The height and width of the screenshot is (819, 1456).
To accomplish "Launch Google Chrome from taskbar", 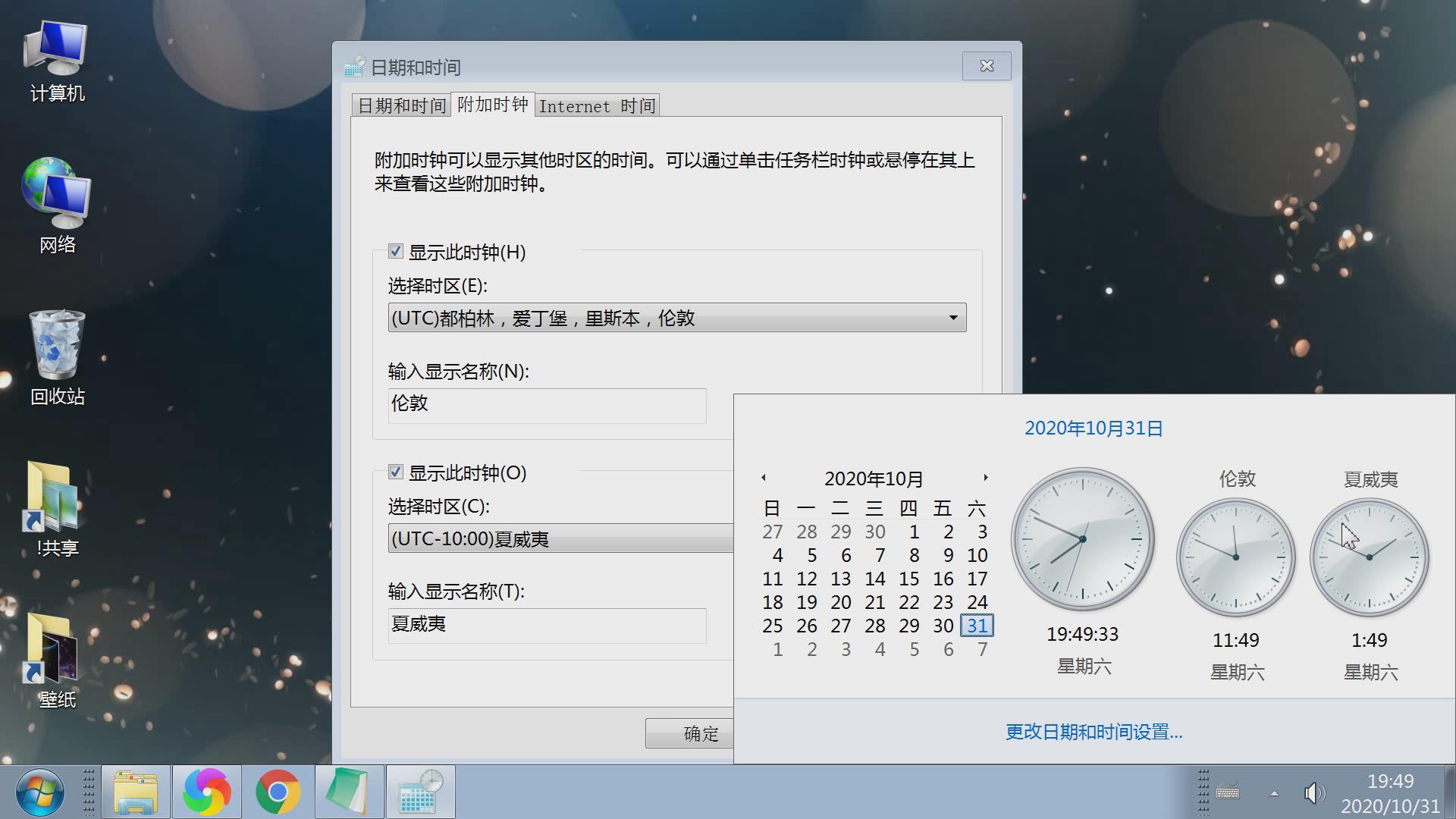I will point(278,792).
